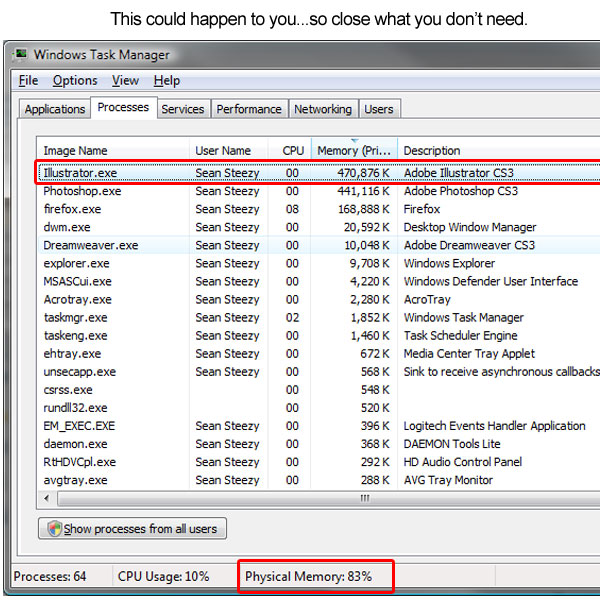Click the horizontal scrollbar left arrow
The width and height of the screenshot is (600, 600).
click(x=47, y=498)
